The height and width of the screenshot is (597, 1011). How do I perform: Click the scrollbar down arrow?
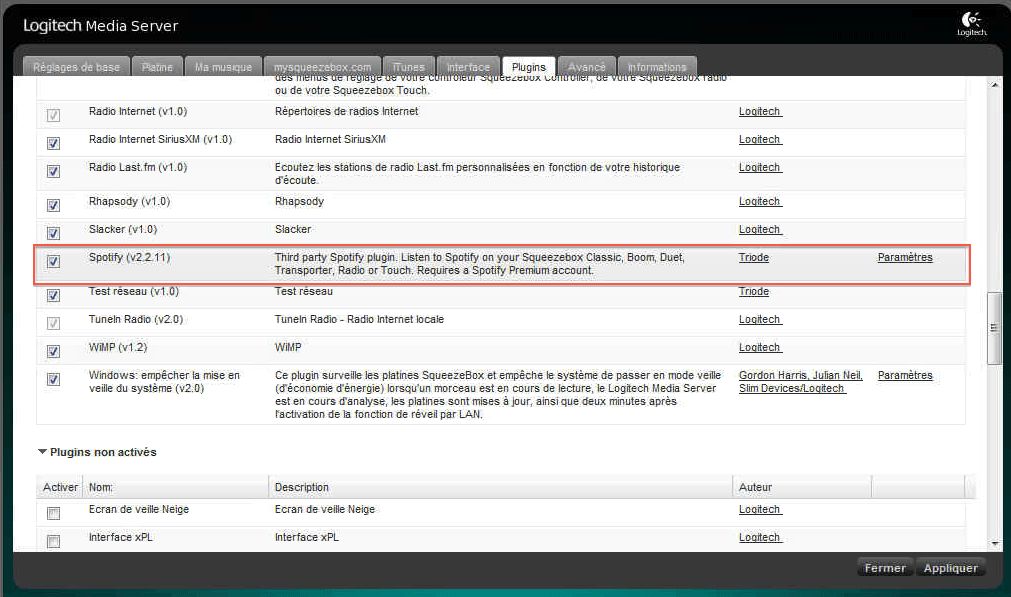pos(994,543)
